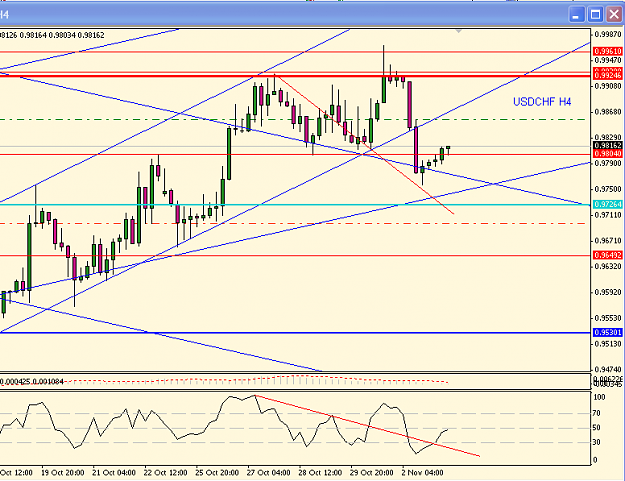
Task: Click the oscillator level 100 label
Action: (599, 397)
